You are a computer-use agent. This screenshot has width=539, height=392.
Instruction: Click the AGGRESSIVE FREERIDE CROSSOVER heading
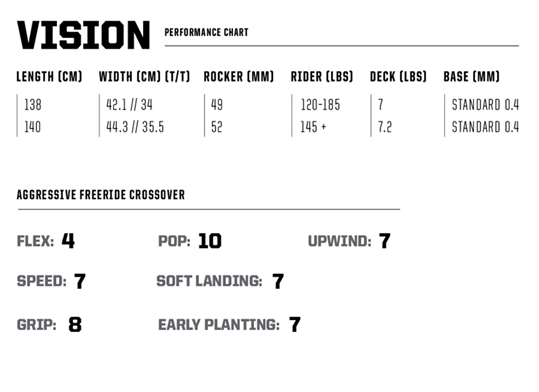(101, 195)
